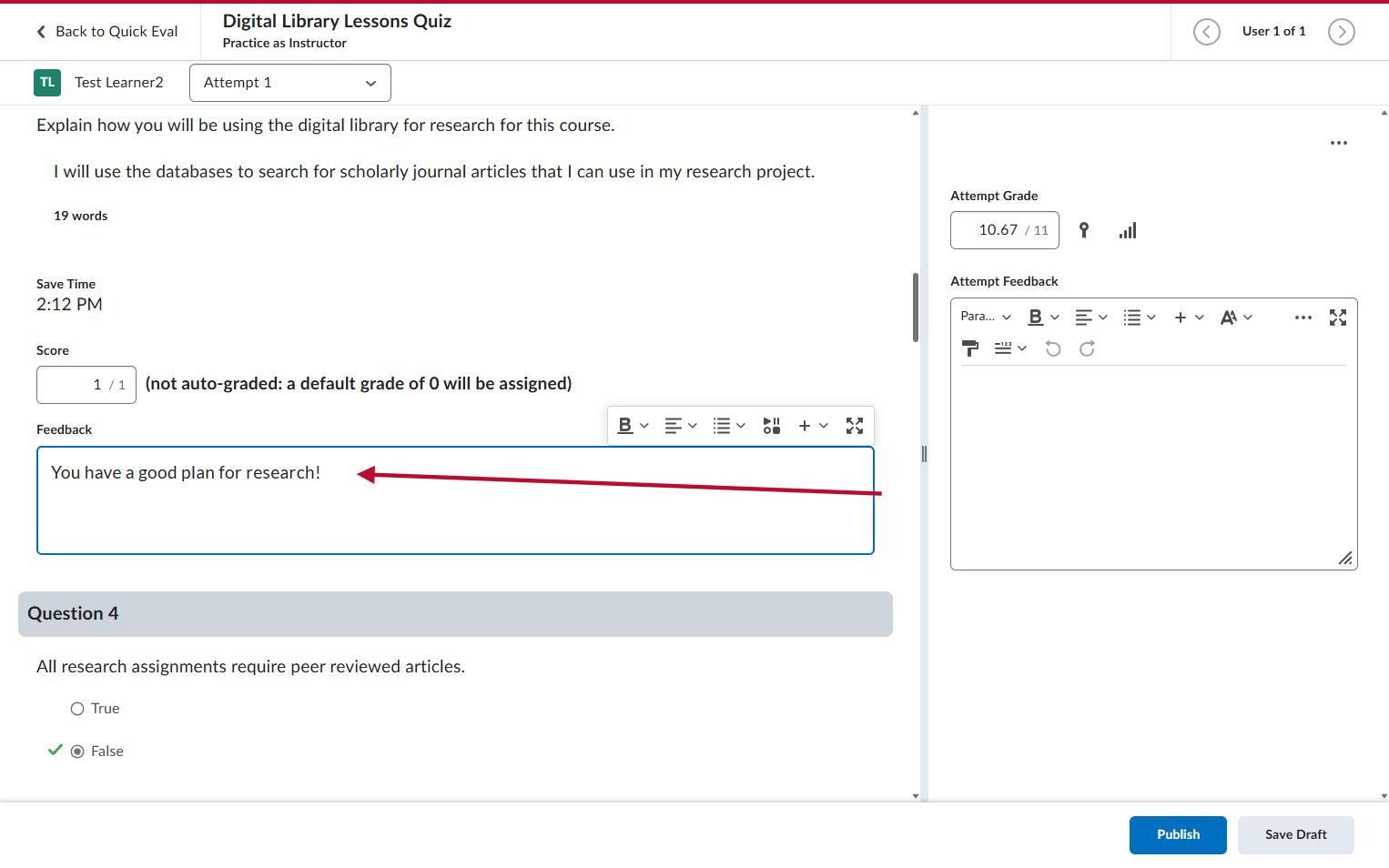
Task: Click the question panel vertical scrollbar thumb
Action: (916, 308)
